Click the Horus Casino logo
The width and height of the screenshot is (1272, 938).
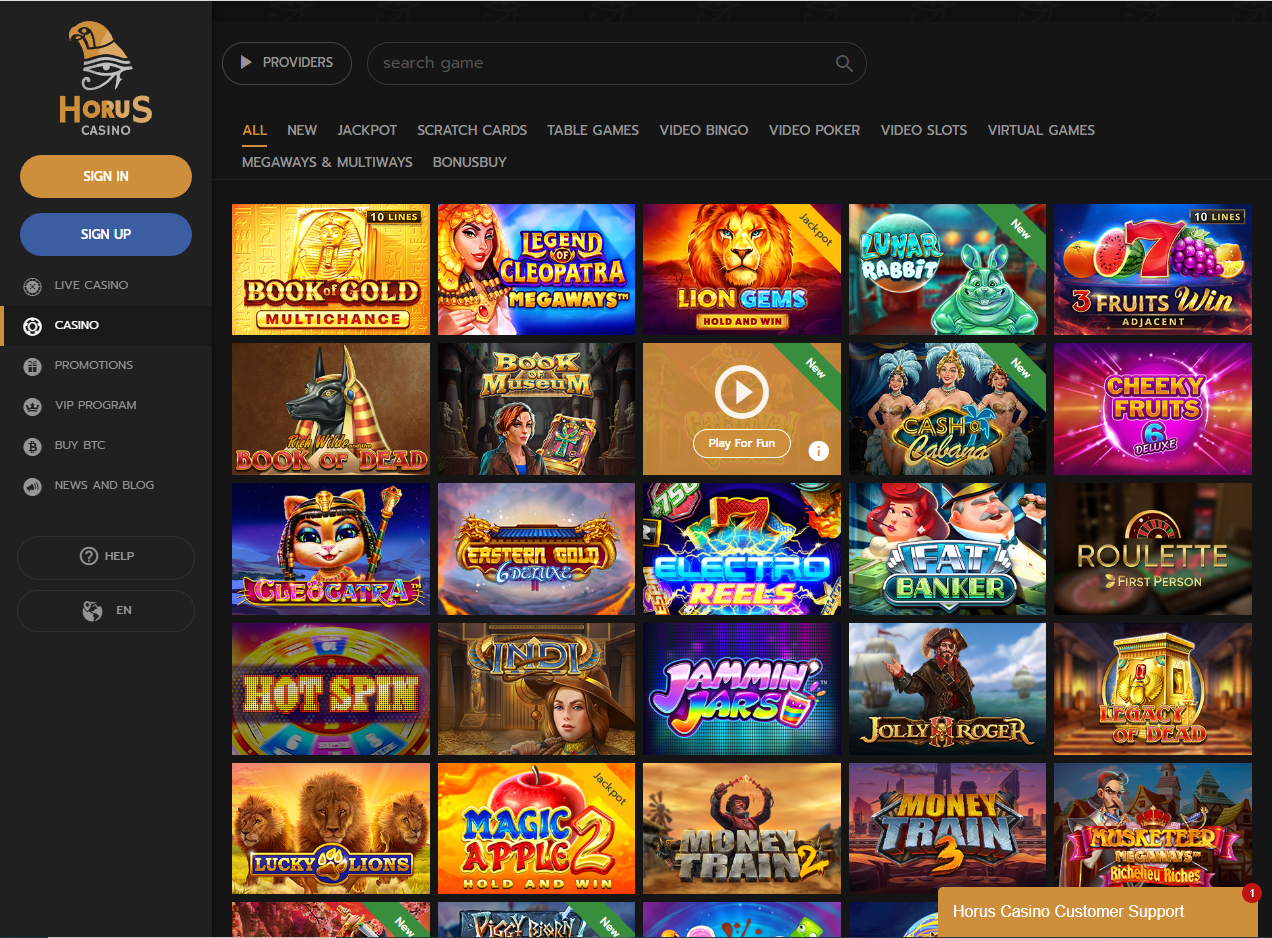pyautogui.click(x=105, y=80)
